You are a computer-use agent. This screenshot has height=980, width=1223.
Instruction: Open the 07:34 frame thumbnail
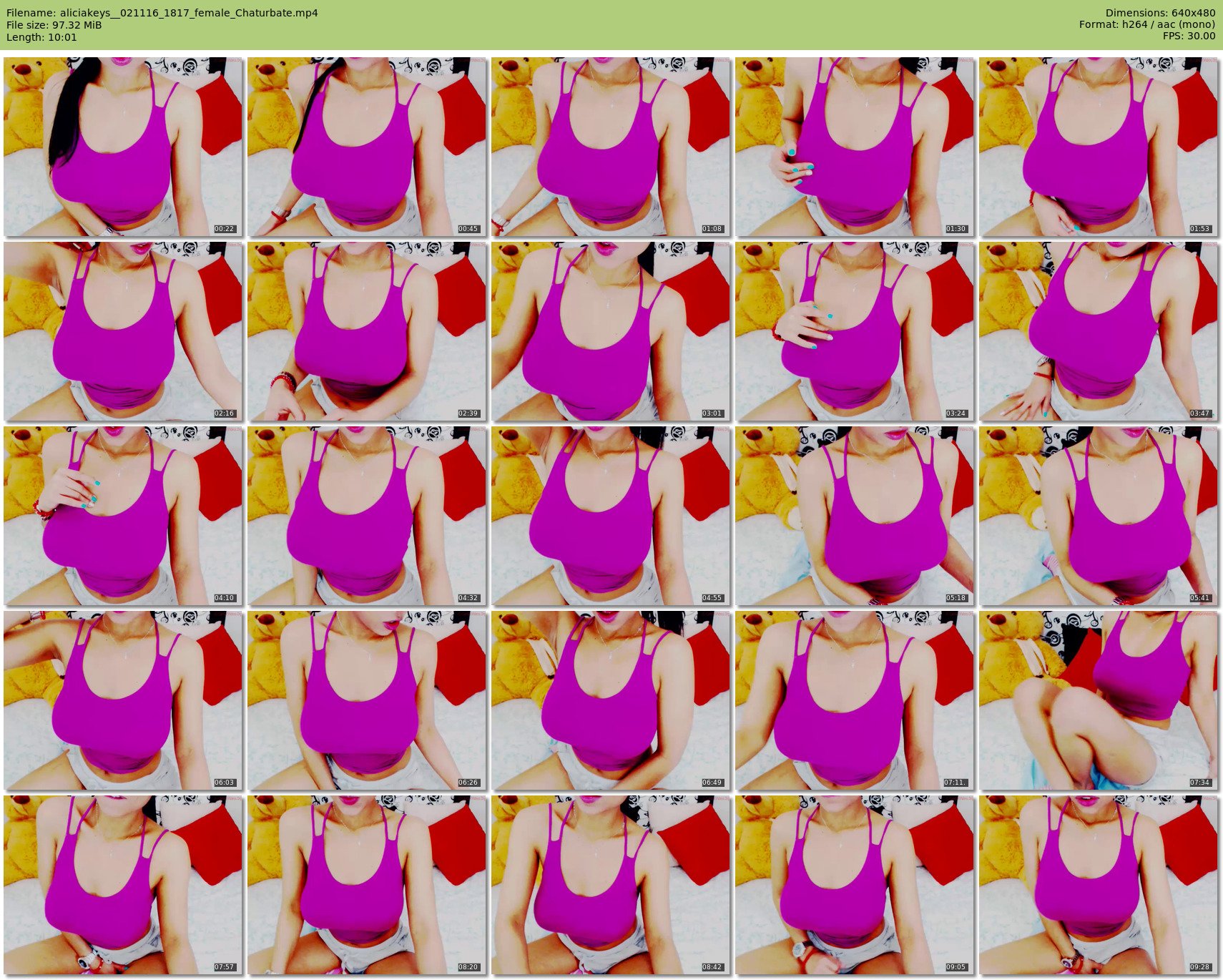click(1098, 700)
